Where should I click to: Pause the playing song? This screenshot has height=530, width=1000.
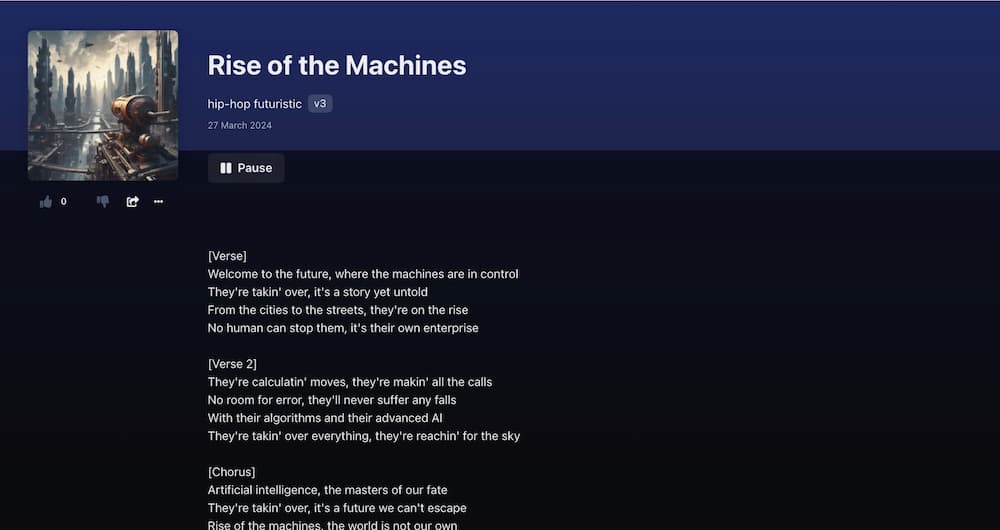point(246,168)
